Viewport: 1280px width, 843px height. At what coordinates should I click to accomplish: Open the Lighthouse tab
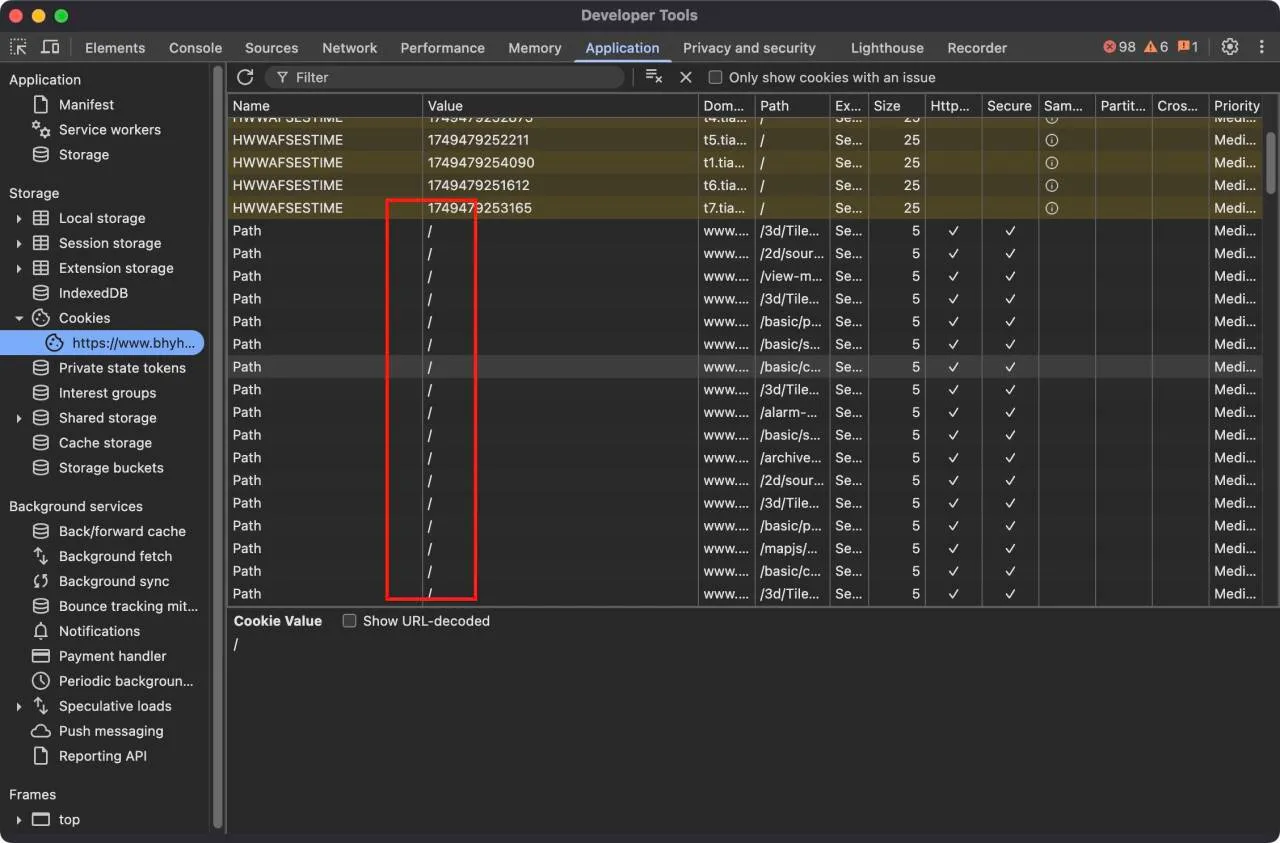coord(887,48)
